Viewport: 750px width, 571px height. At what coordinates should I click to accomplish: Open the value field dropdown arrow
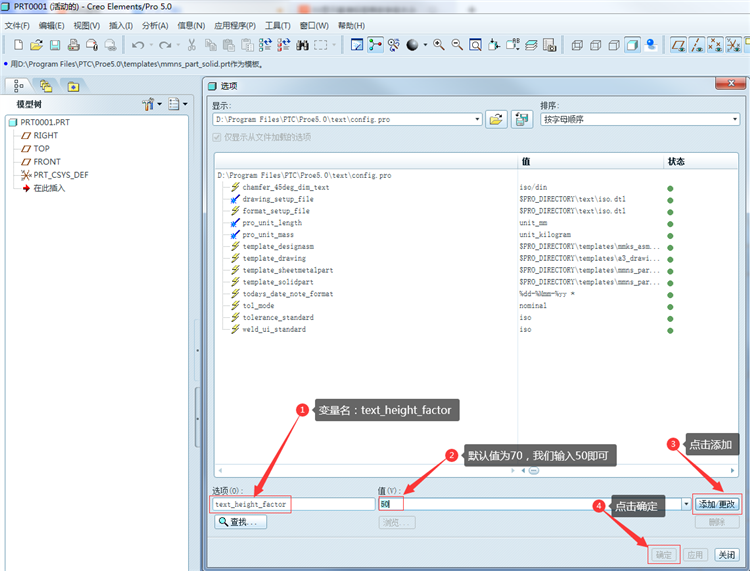pos(686,504)
